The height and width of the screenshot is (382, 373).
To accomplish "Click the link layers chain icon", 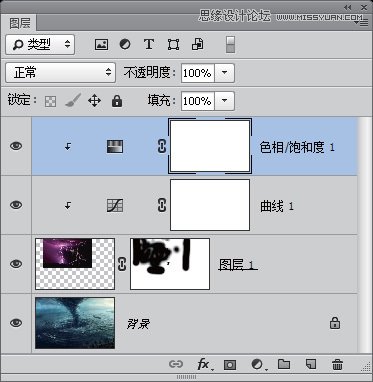I will click(x=176, y=364).
